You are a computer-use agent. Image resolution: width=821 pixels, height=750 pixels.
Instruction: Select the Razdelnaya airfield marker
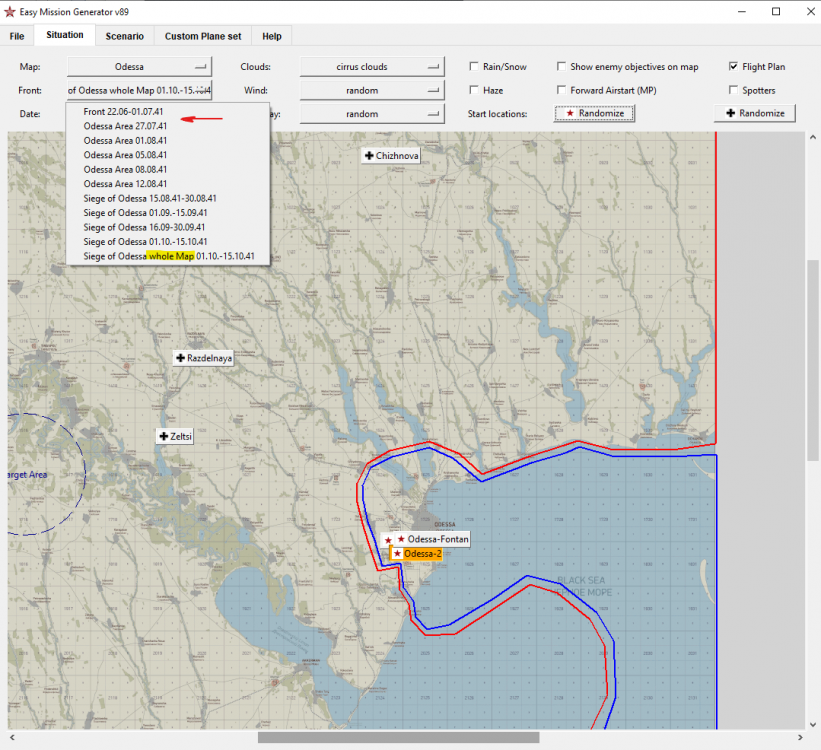point(203,358)
